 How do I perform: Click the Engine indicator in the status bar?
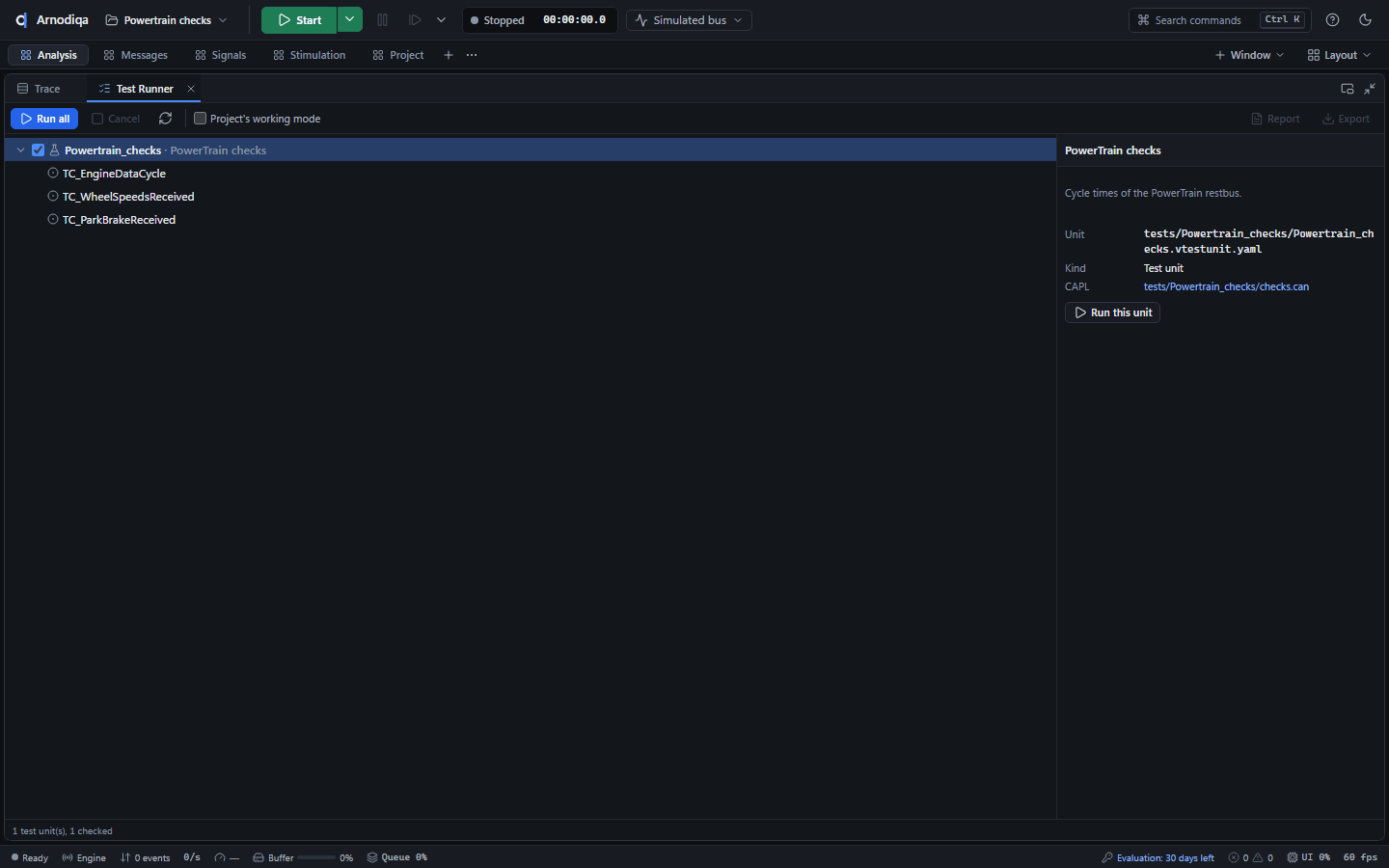(x=84, y=857)
